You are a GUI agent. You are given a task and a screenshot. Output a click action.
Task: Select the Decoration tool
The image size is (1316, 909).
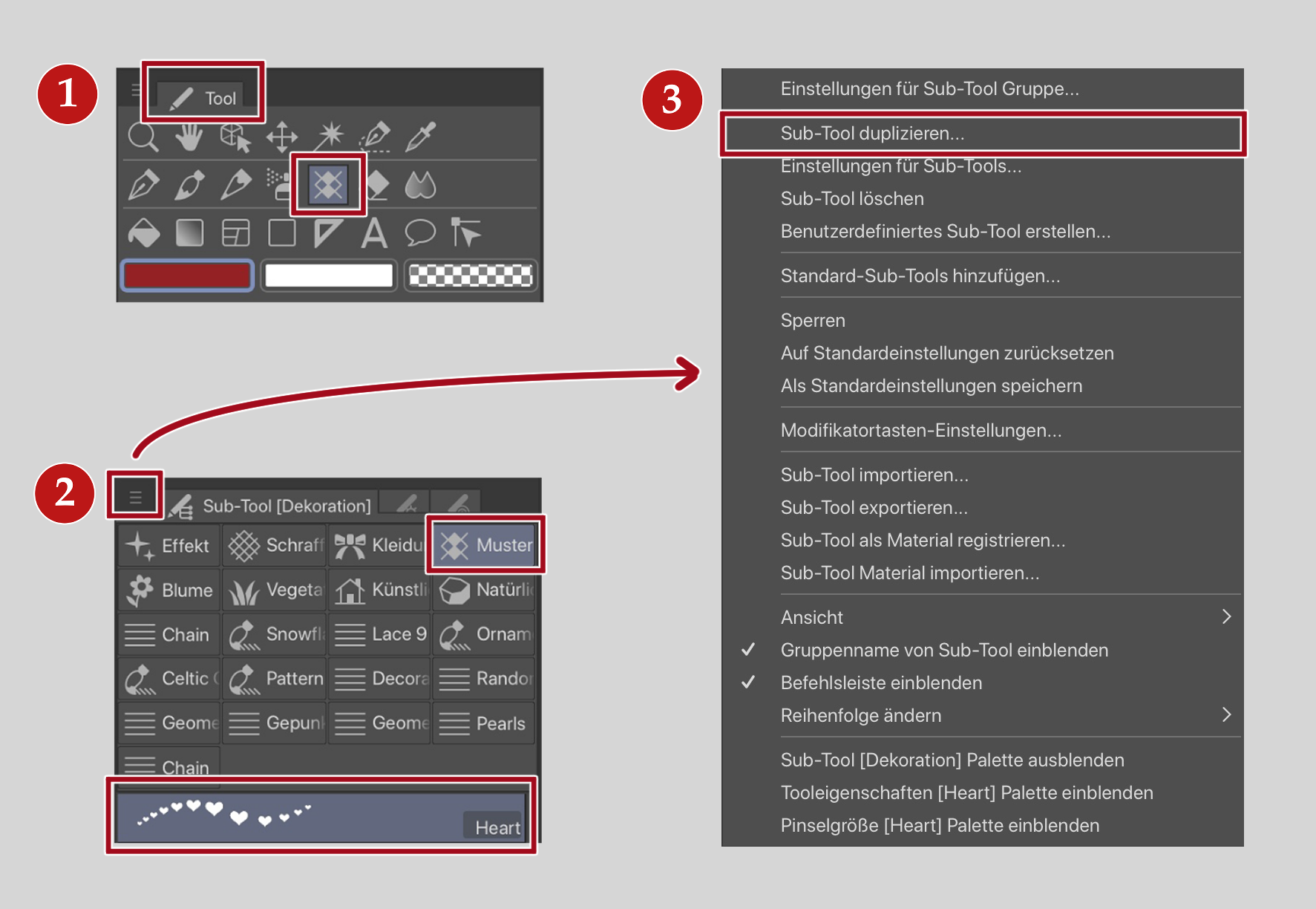pos(328,185)
